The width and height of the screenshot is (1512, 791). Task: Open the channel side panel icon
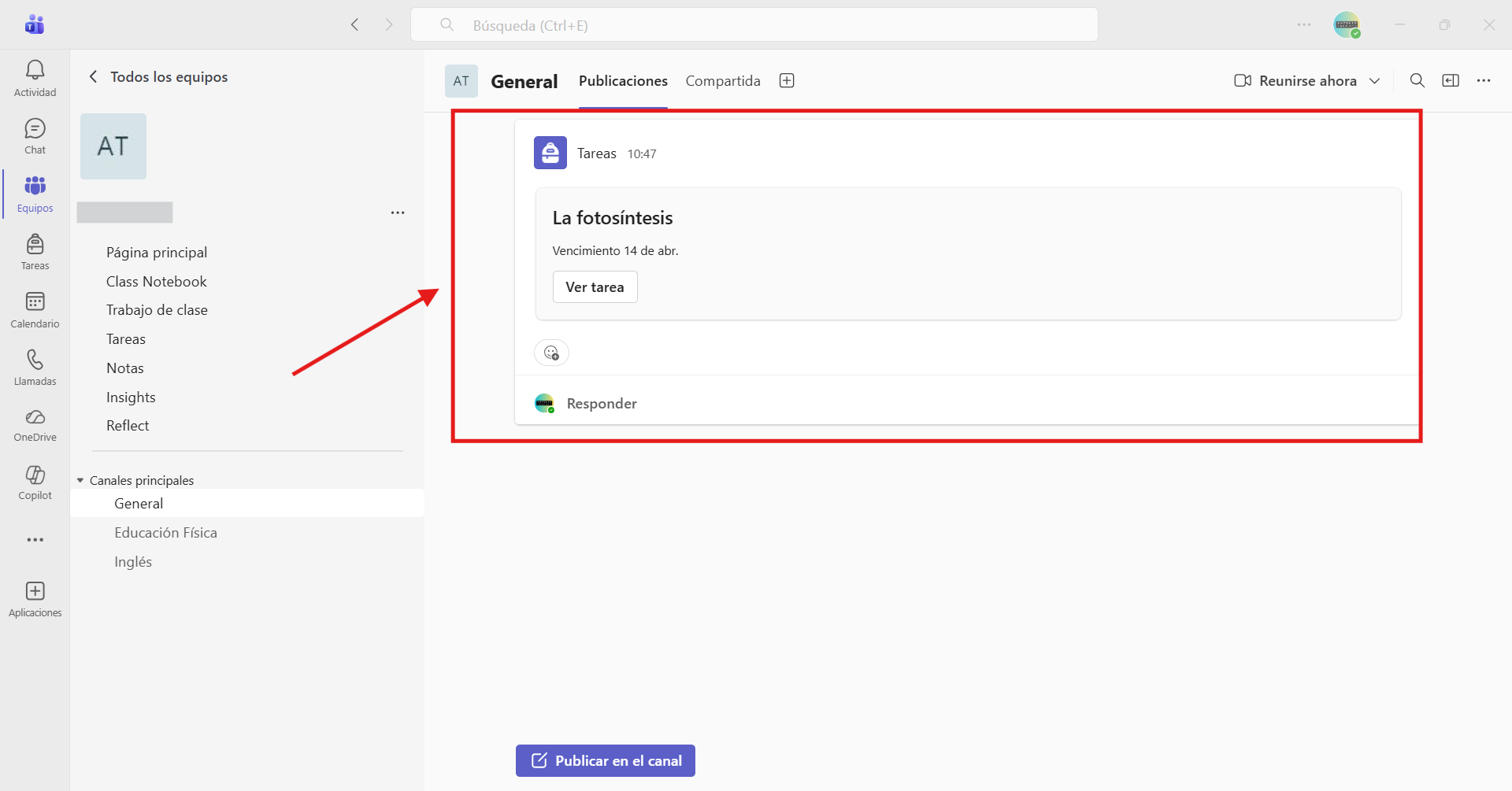pos(1451,80)
